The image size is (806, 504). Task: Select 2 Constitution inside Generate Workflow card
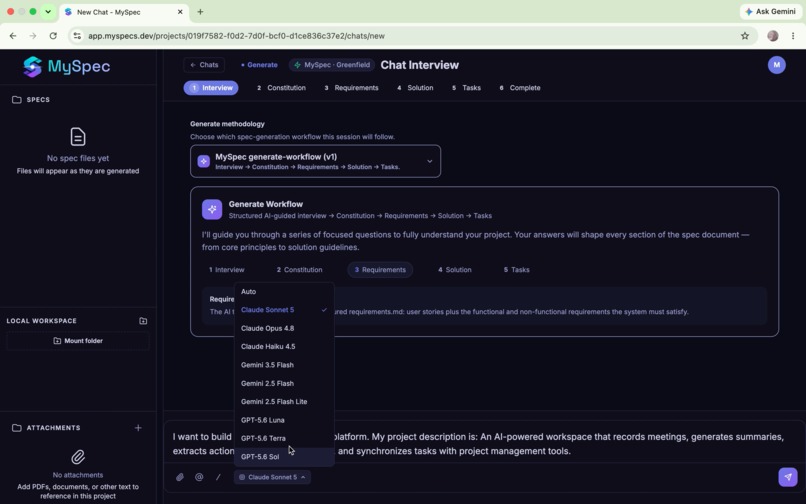pos(300,269)
